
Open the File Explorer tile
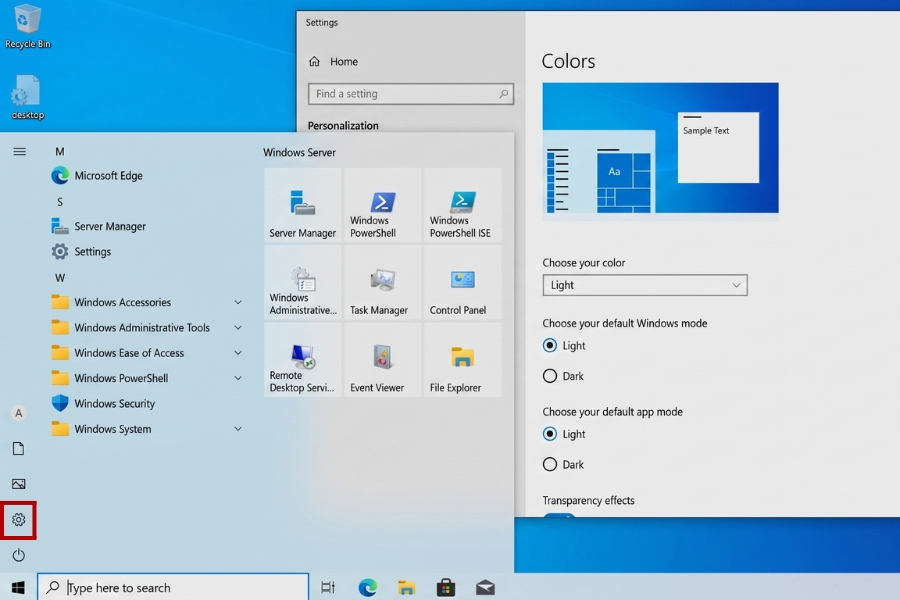462,360
